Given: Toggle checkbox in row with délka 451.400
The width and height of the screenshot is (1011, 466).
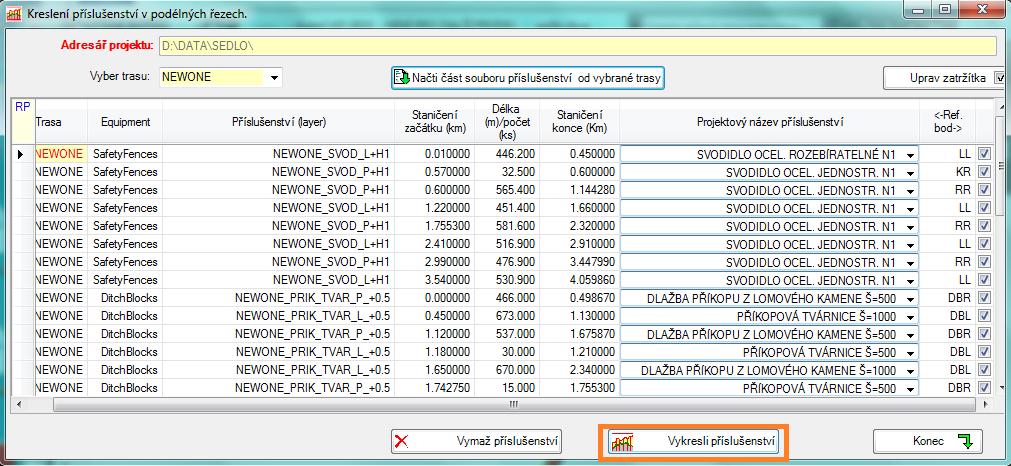Looking at the screenshot, I should 984,208.
